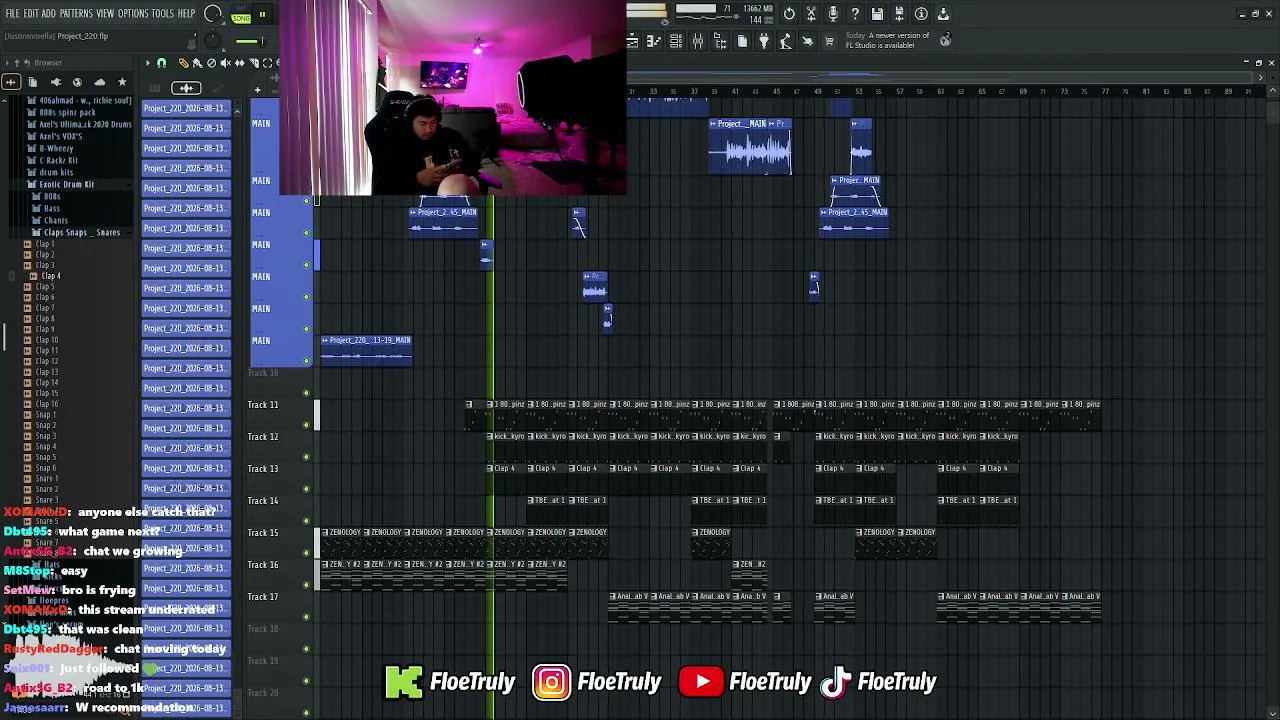The height and width of the screenshot is (720, 1280).
Task: Open the TOOLS menu
Action: pos(163,14)
